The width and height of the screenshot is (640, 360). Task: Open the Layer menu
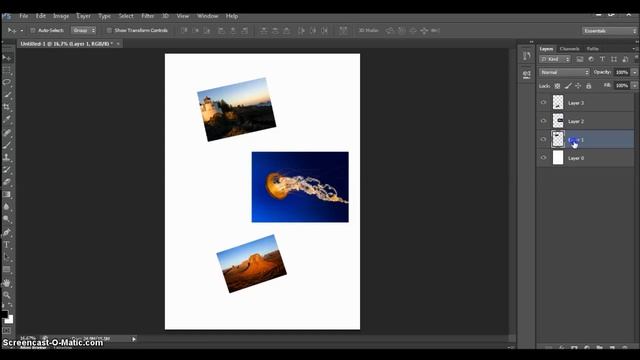83,16
